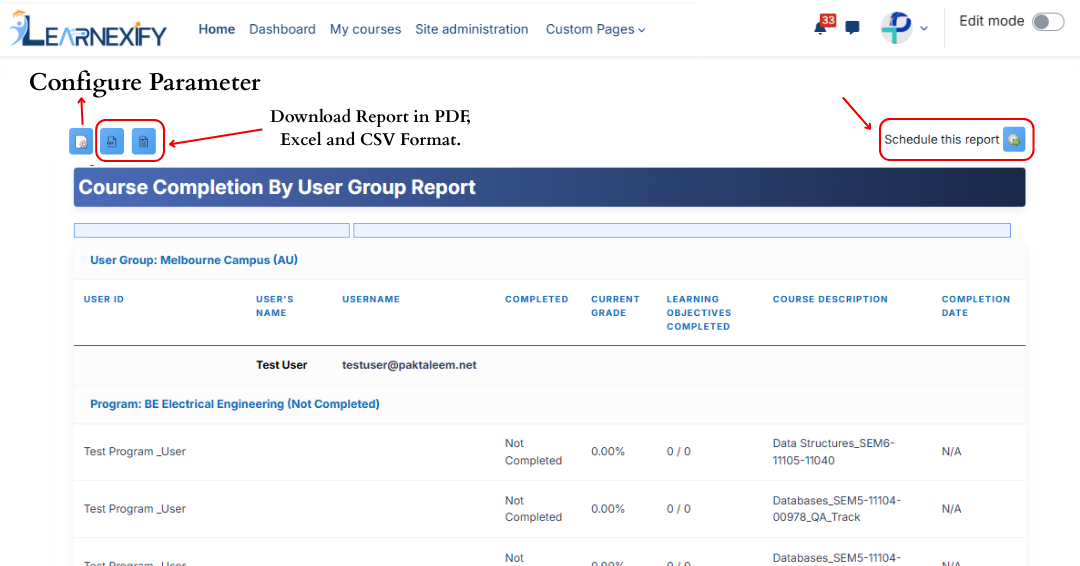
Task: Click 0 / 0 objectives in Data Structures row
Action: pyautogui.click(x=678, y=452)
